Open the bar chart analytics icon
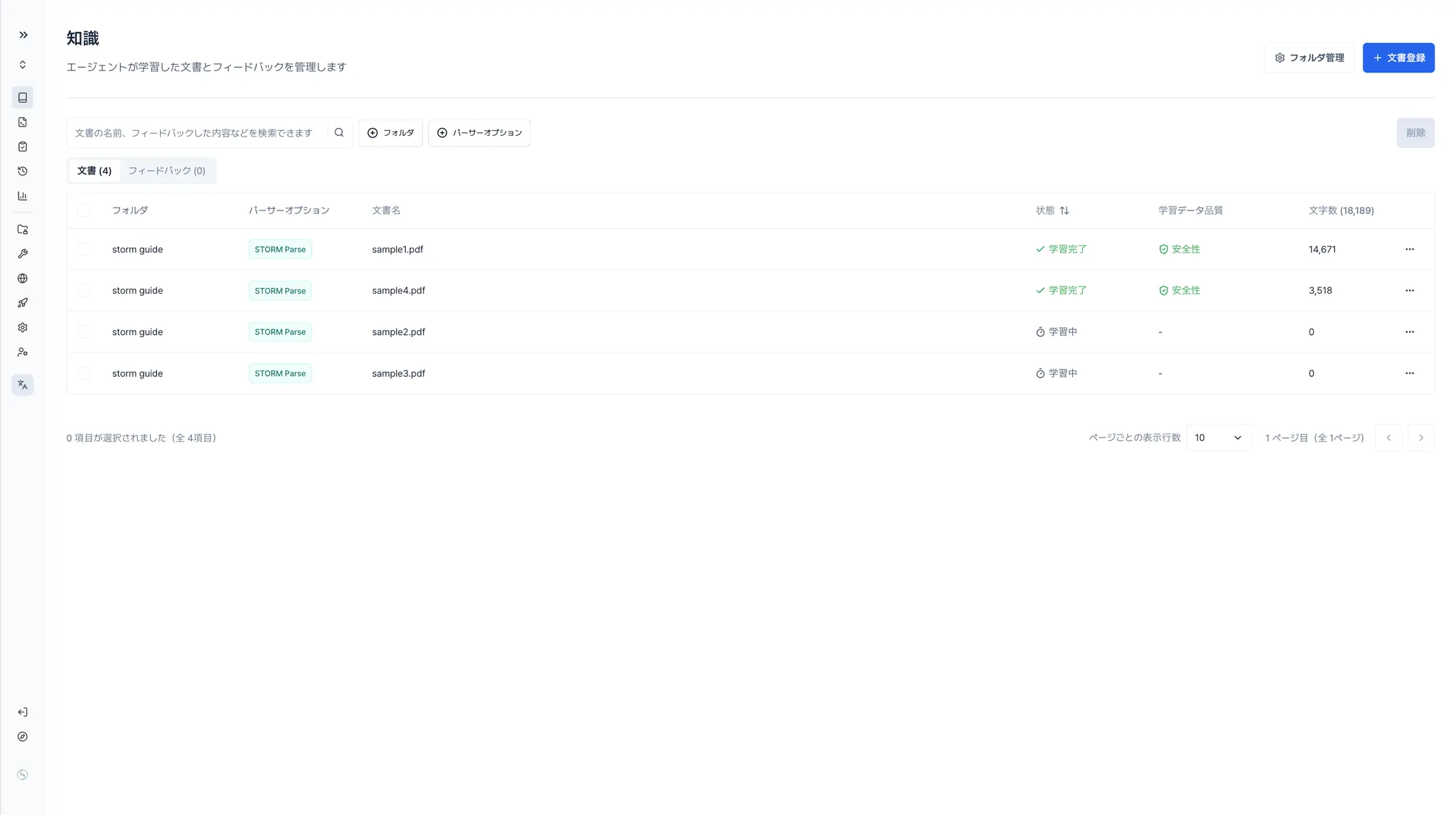Viewport: 1456px width, 815px height. [x=23, y=196]
